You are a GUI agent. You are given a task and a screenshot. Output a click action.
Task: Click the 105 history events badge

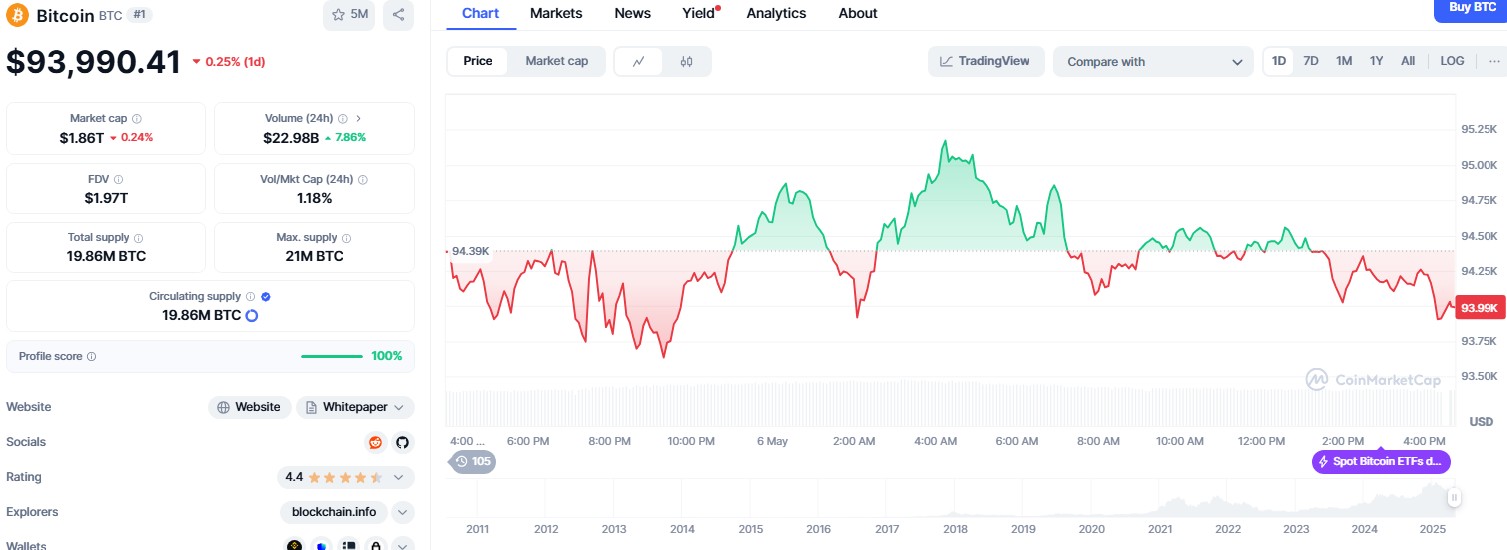473,461
